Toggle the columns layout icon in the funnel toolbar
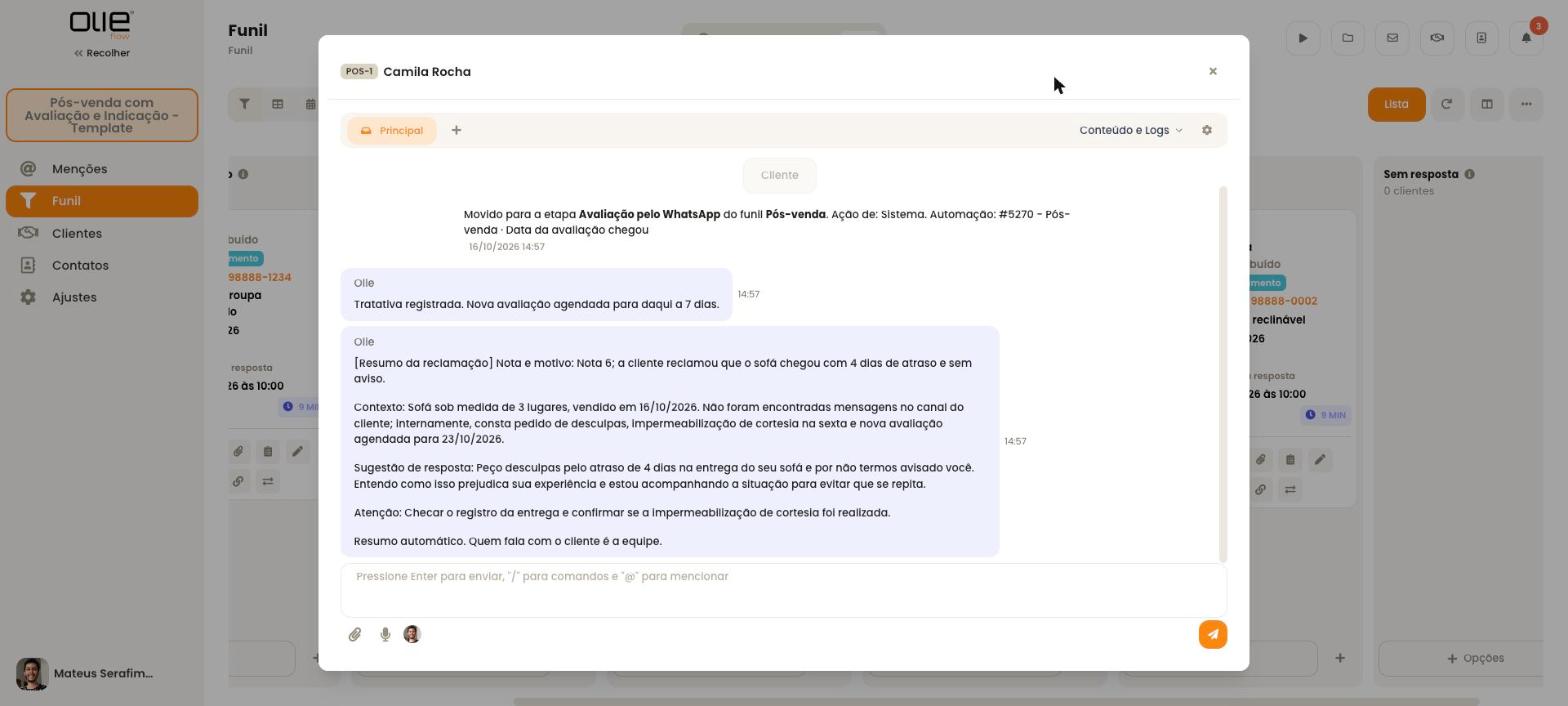Viewport: 1568px width, 706px height. [x=1487, y=104]
